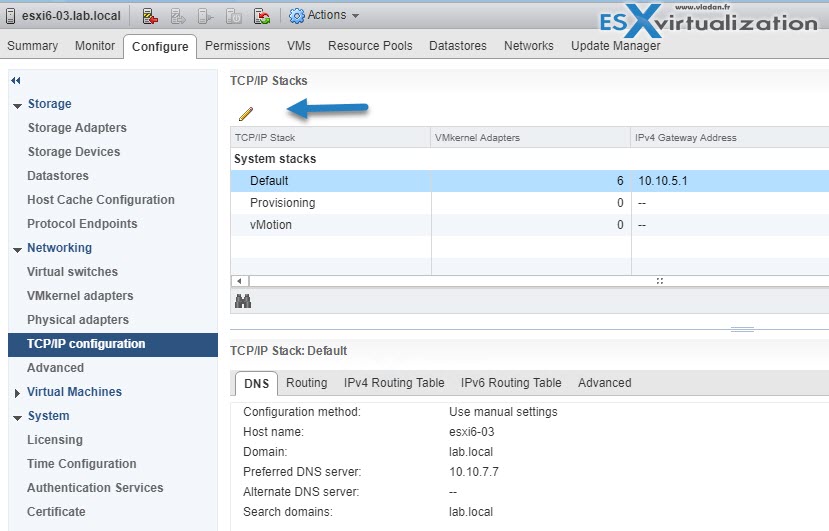Click the 'Use manual settings' value
Image resolution: width=829 pixels, height=531 pixels.
[503, 412]
